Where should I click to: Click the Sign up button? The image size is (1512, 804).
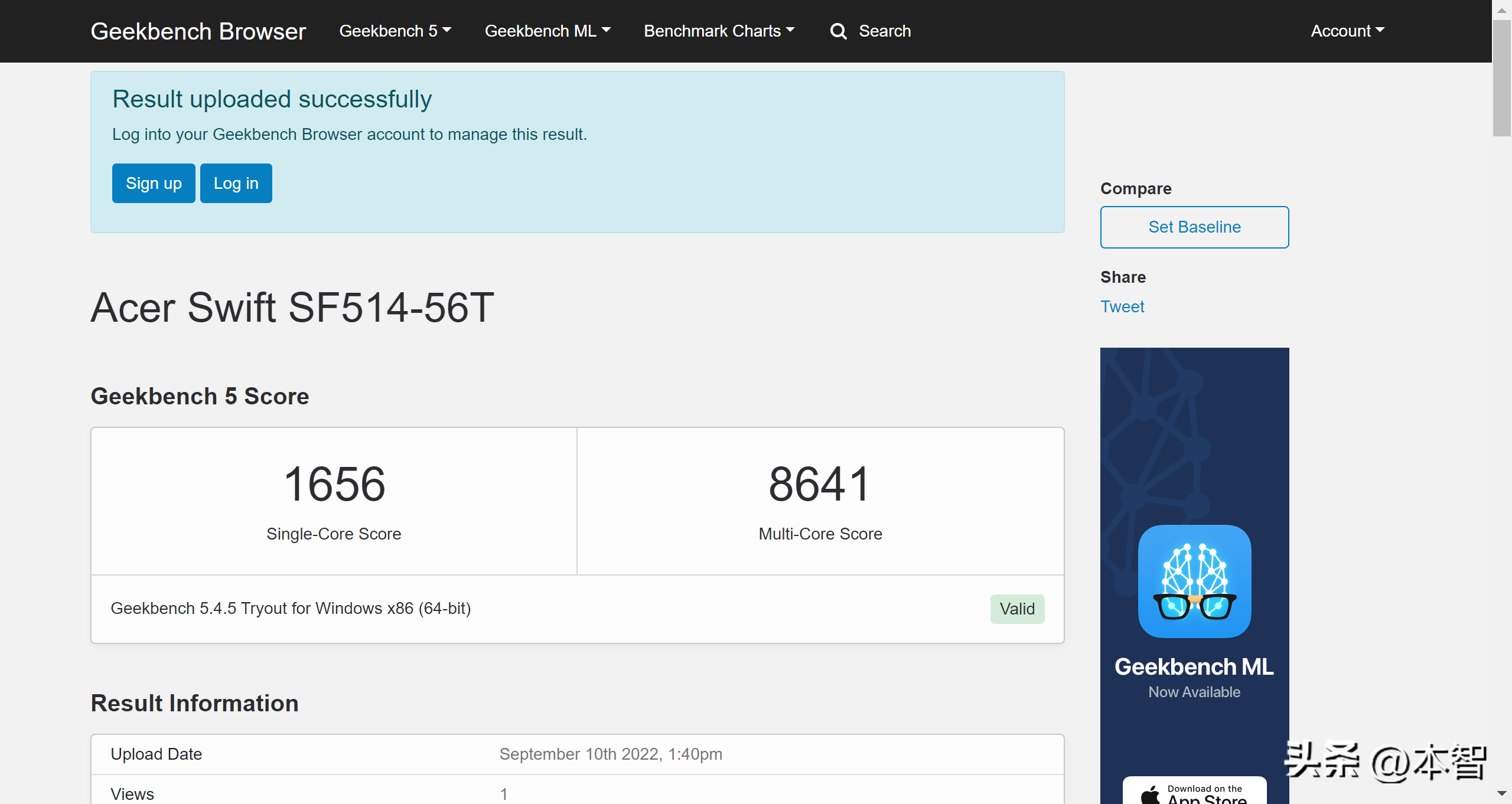[x=154, y=183]
